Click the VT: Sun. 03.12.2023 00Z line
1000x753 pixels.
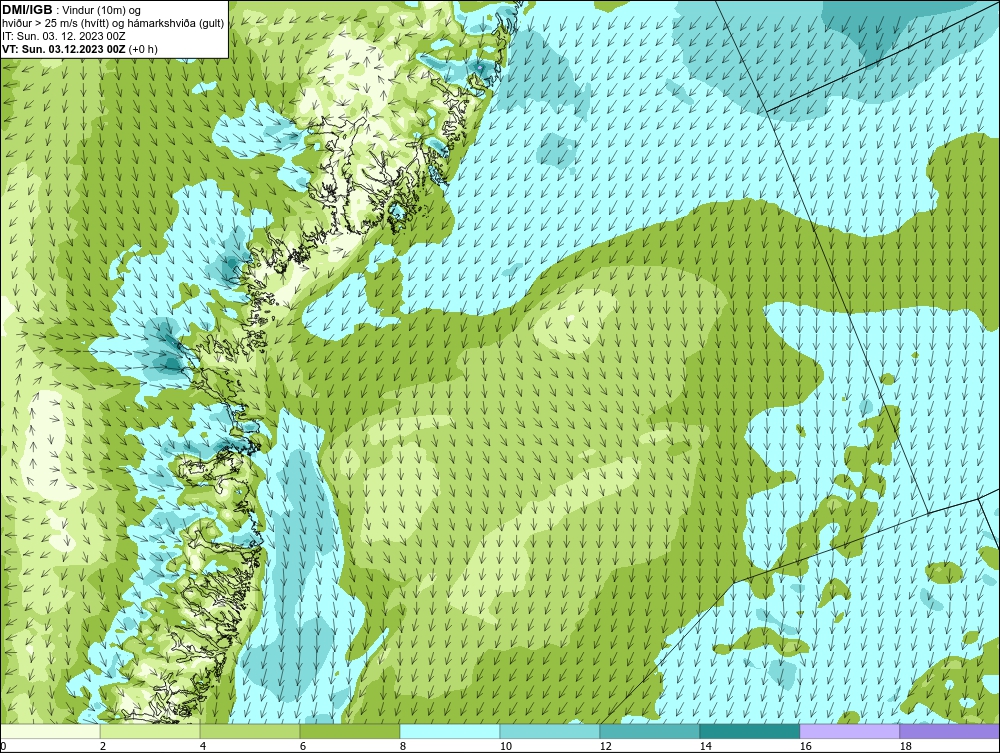80,48
